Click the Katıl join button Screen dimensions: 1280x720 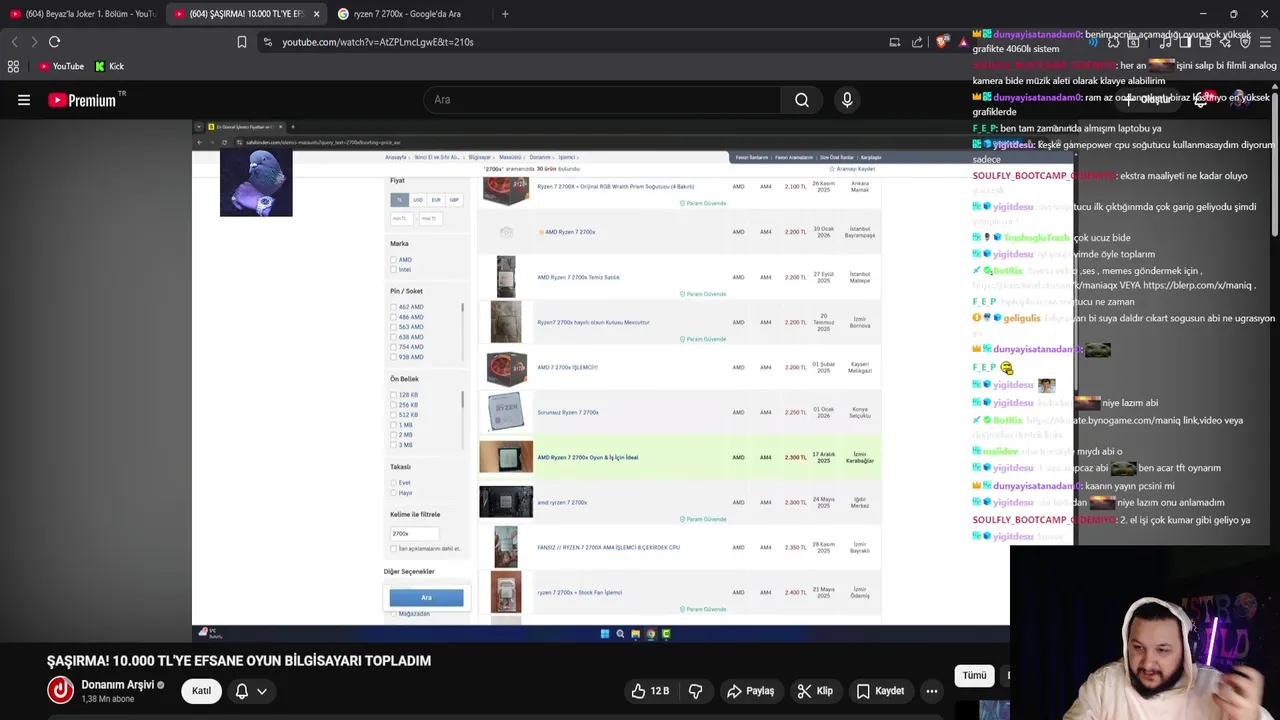pyautogui.click(x=201, y=691)
